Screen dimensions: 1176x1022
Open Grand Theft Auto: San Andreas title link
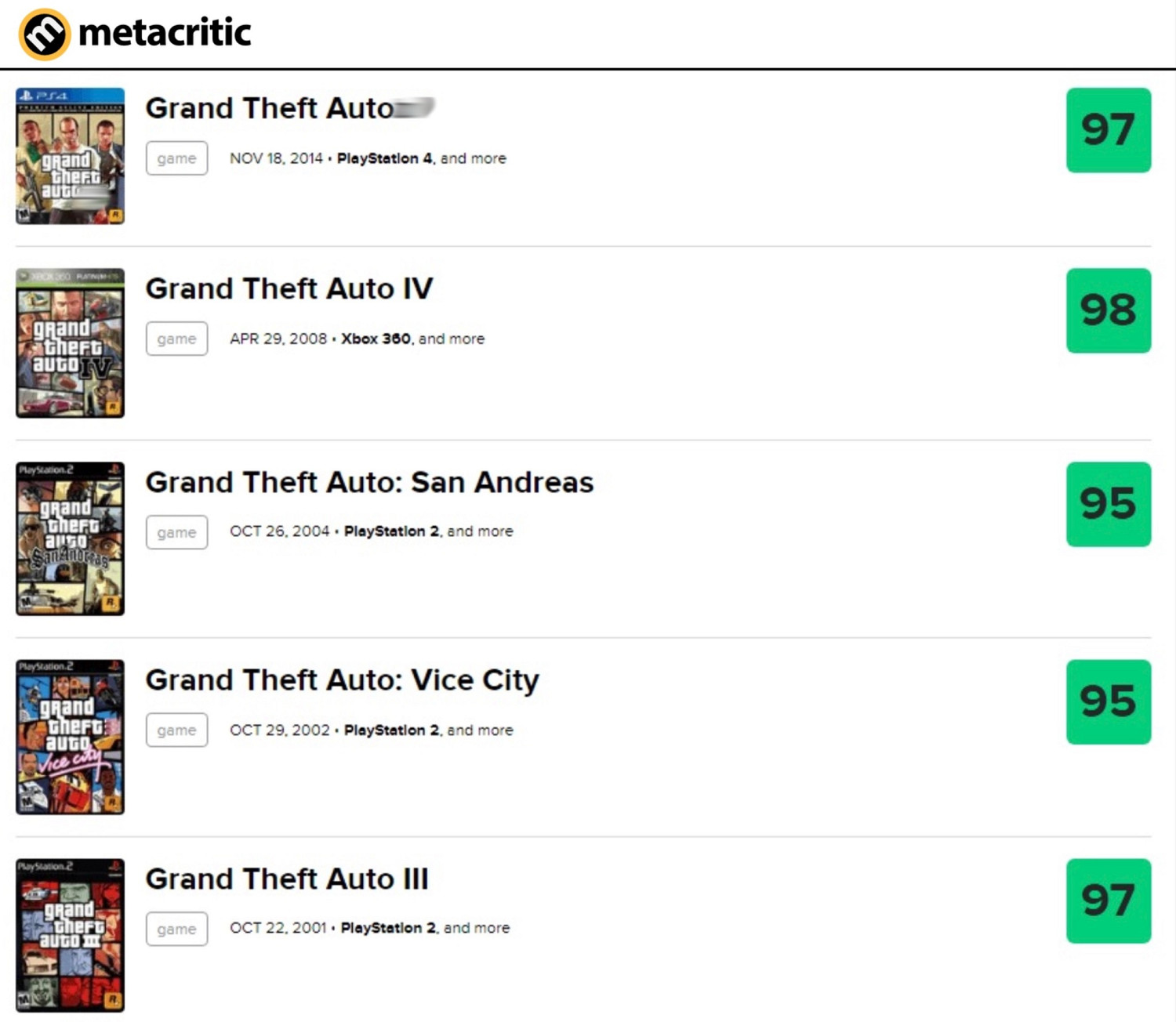pos(369,483)
